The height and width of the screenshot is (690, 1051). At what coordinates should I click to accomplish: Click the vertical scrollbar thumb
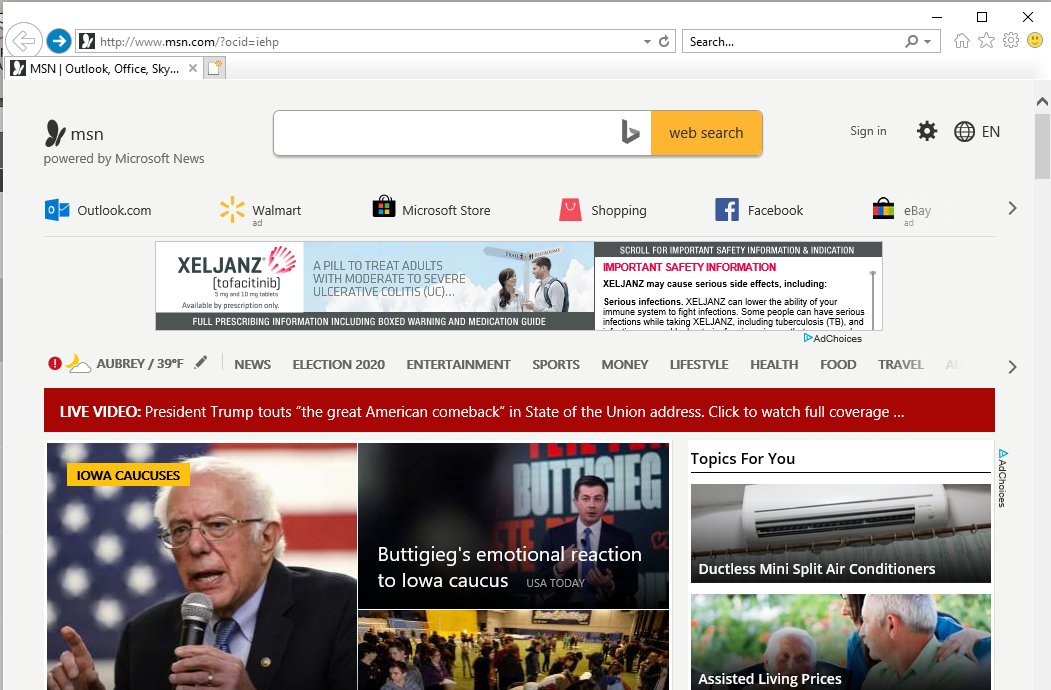coord(1042,146)
